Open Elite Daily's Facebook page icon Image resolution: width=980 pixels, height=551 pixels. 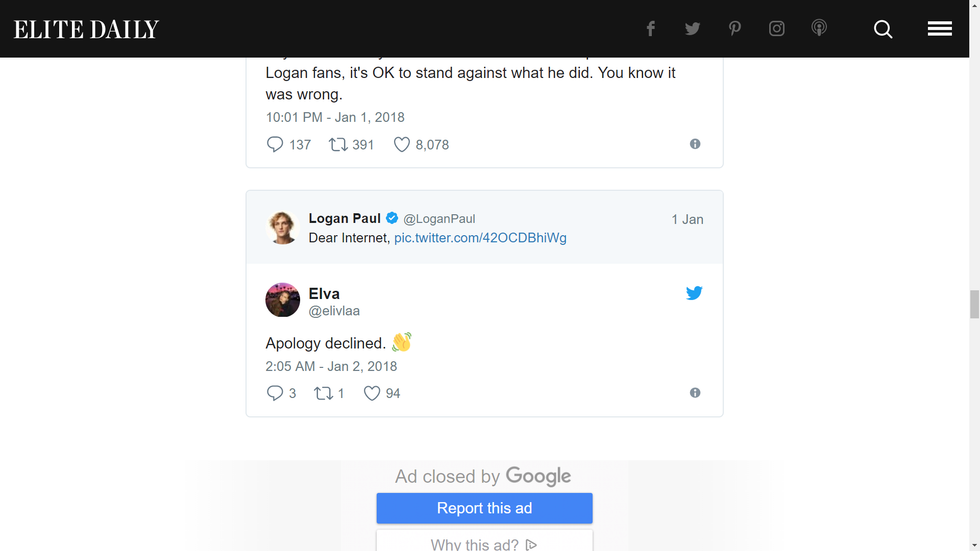click(x=650, y=29)
